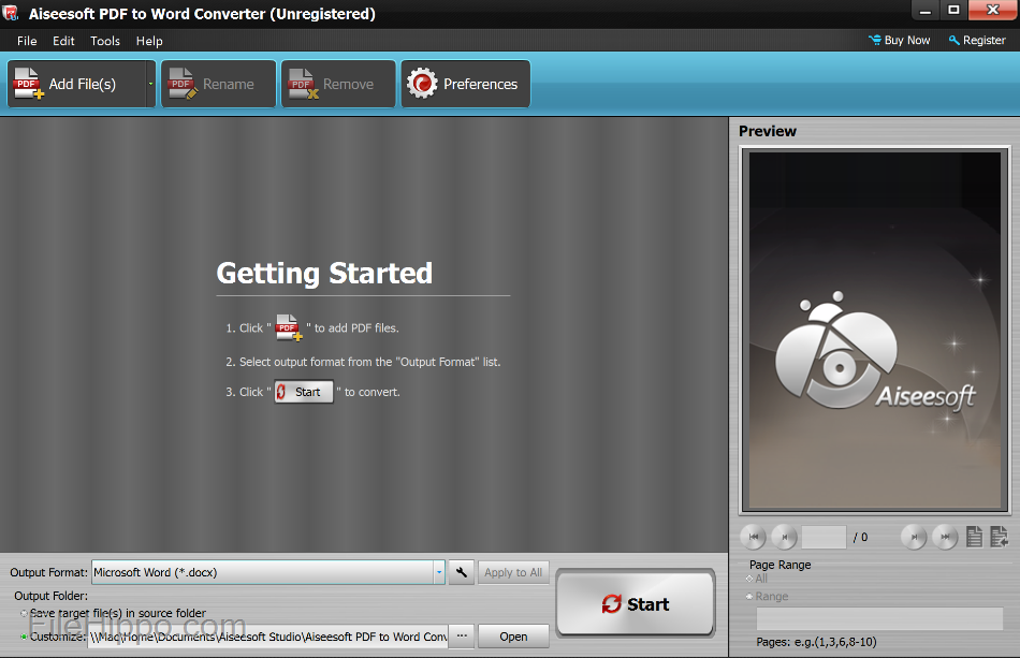
Task: Open the Output Format dropdown list
Action: 439,572
